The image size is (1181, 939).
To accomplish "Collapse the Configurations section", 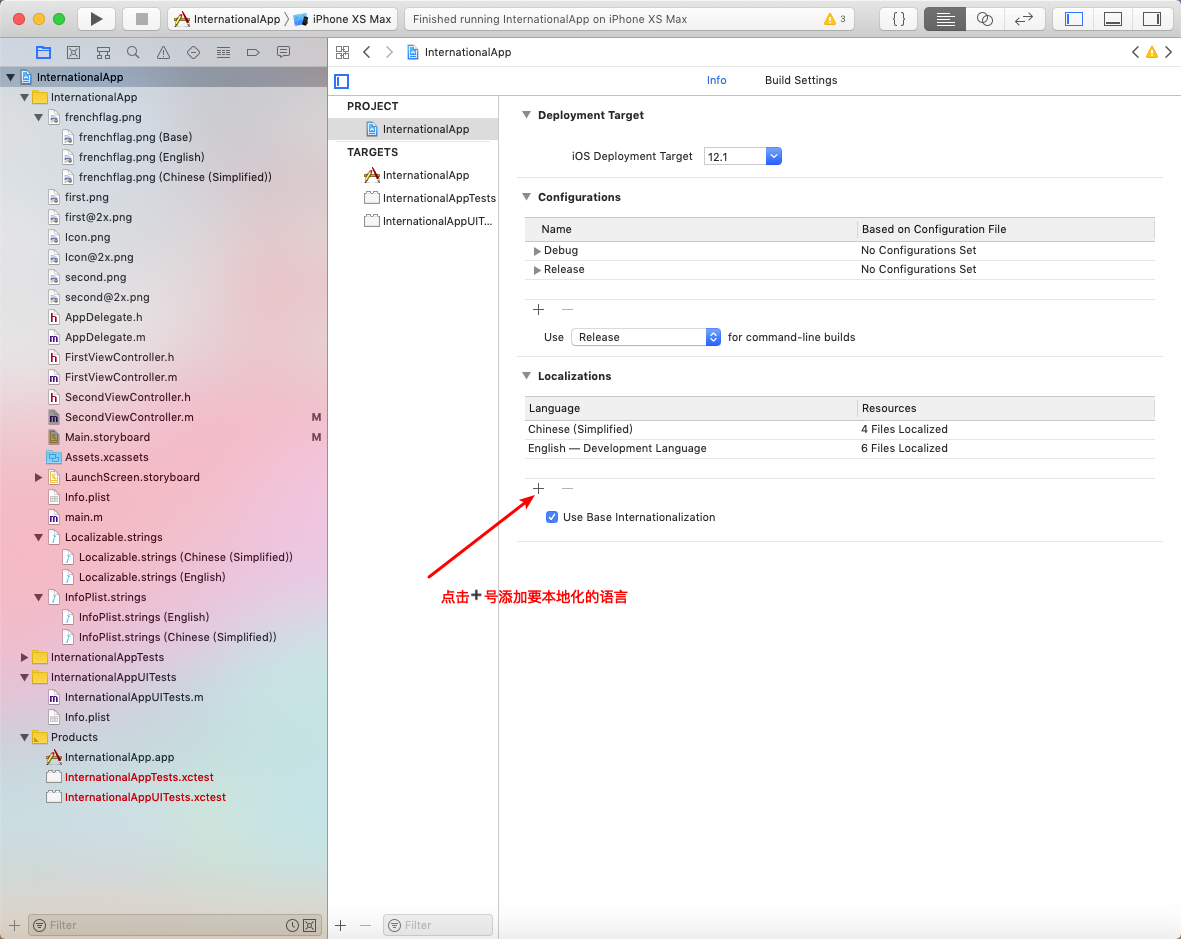I will [526, 197].
